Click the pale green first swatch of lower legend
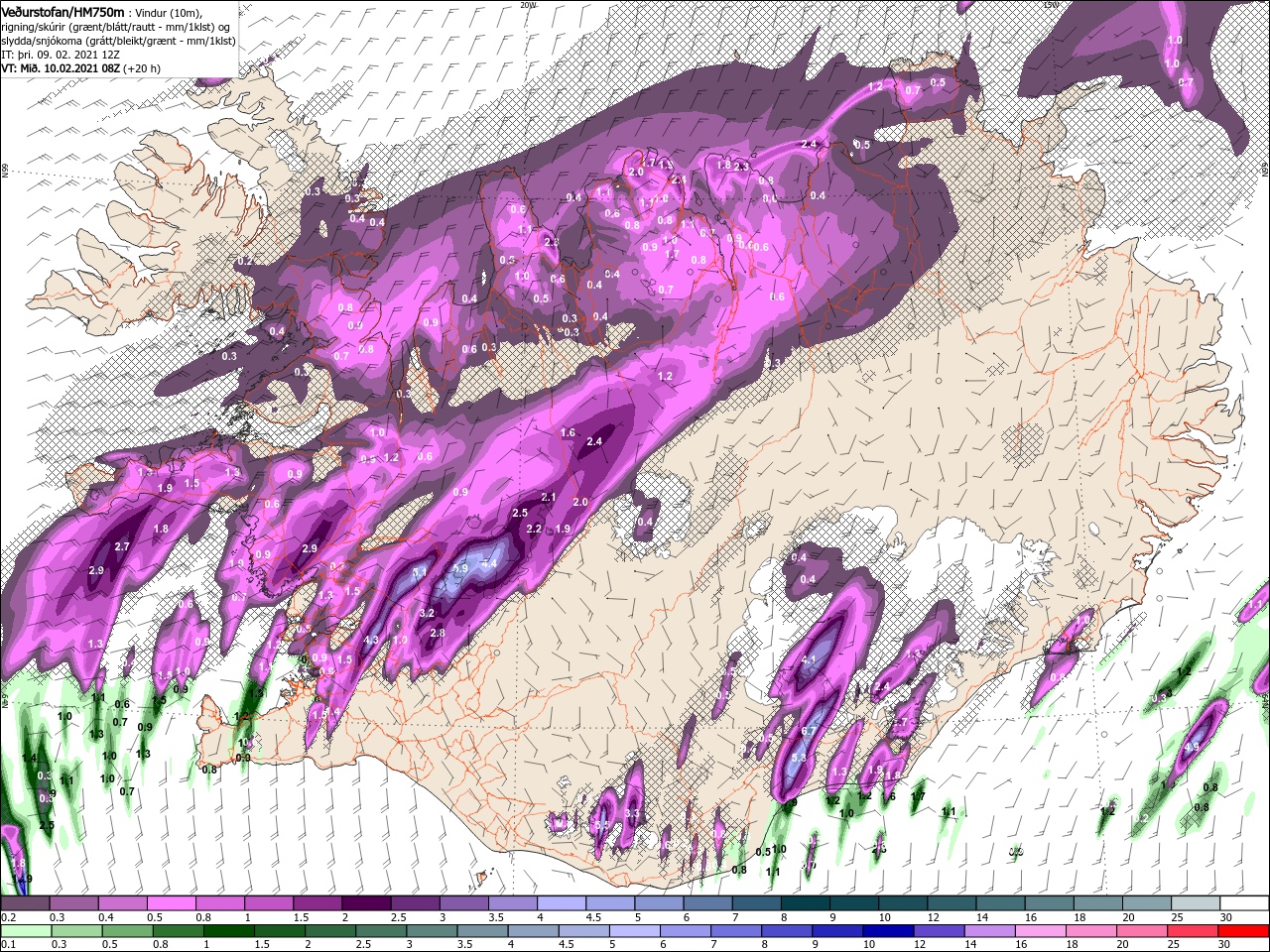 click(25, 931)
